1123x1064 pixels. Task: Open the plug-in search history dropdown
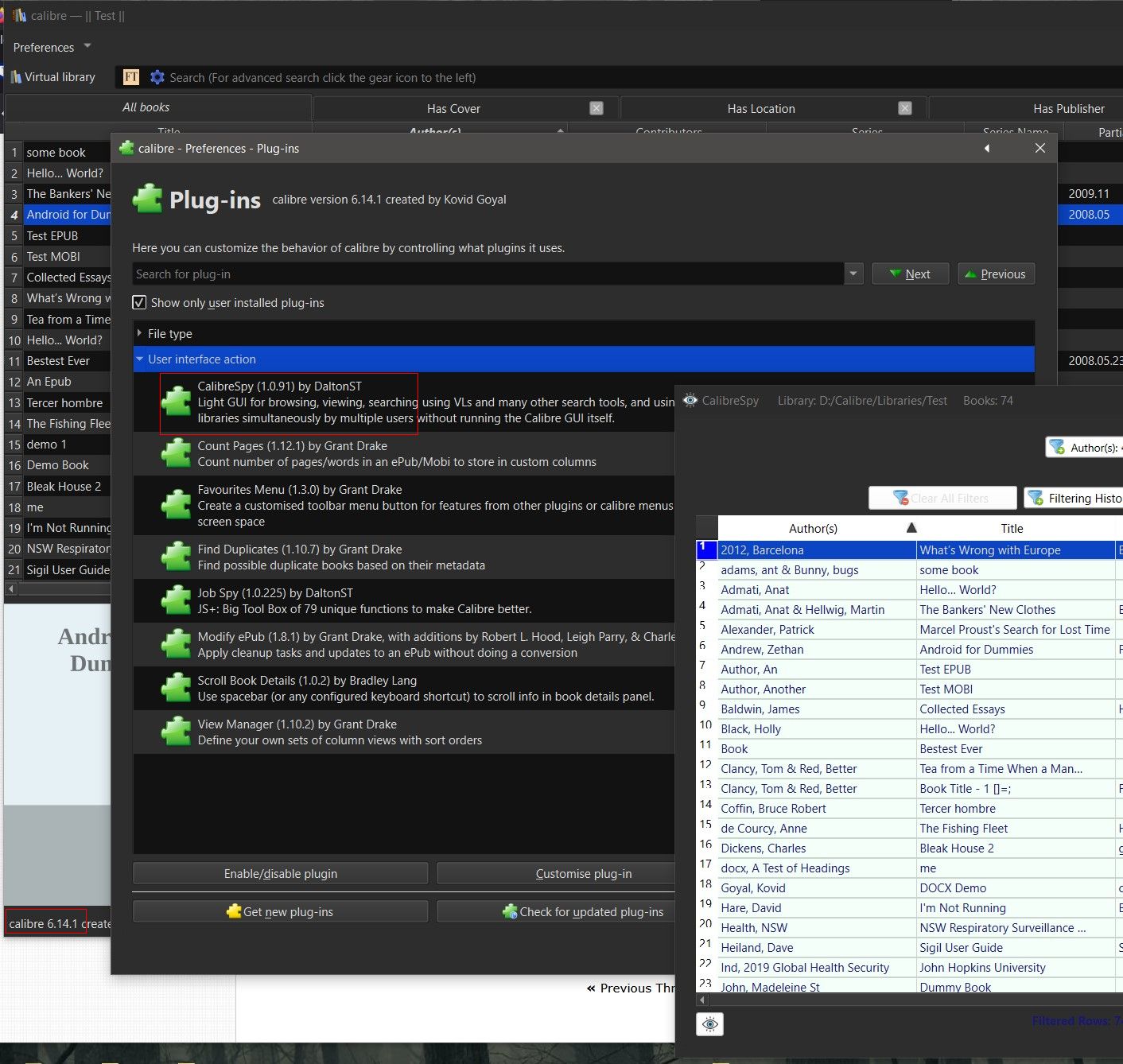coord(853,274)
